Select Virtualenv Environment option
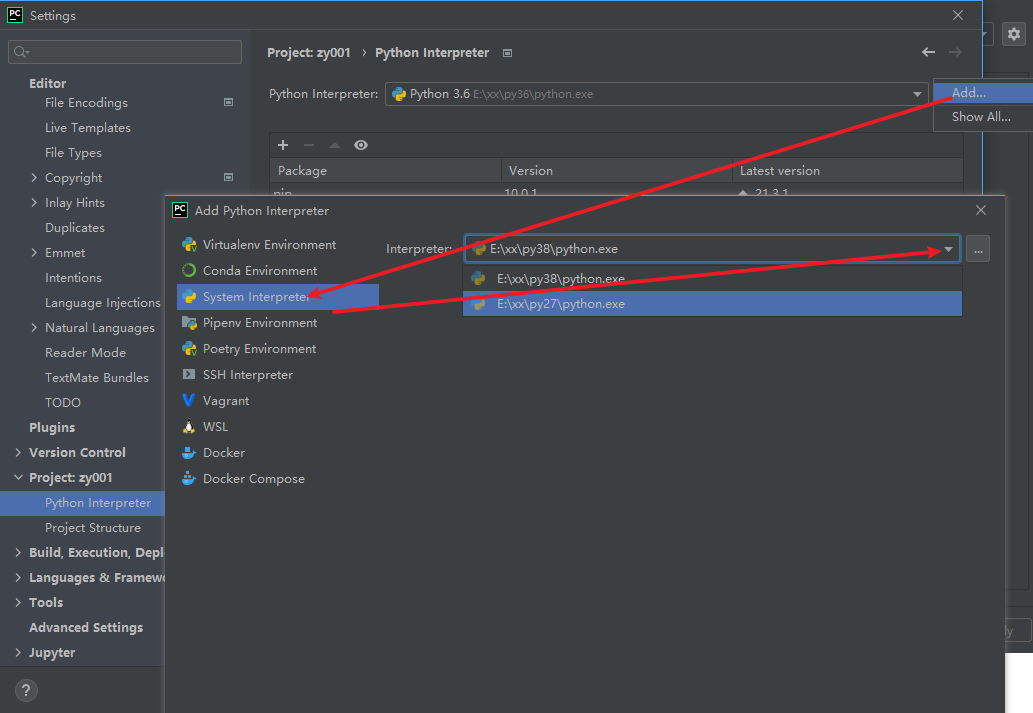This screenshot has height=713, width=1033. click(269, 245)
